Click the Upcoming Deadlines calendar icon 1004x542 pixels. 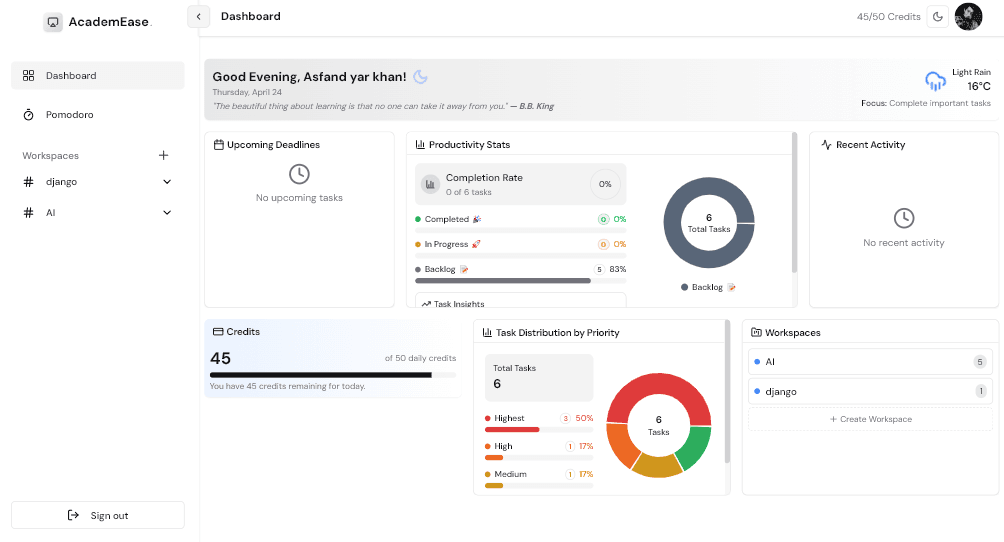[219, 145]
